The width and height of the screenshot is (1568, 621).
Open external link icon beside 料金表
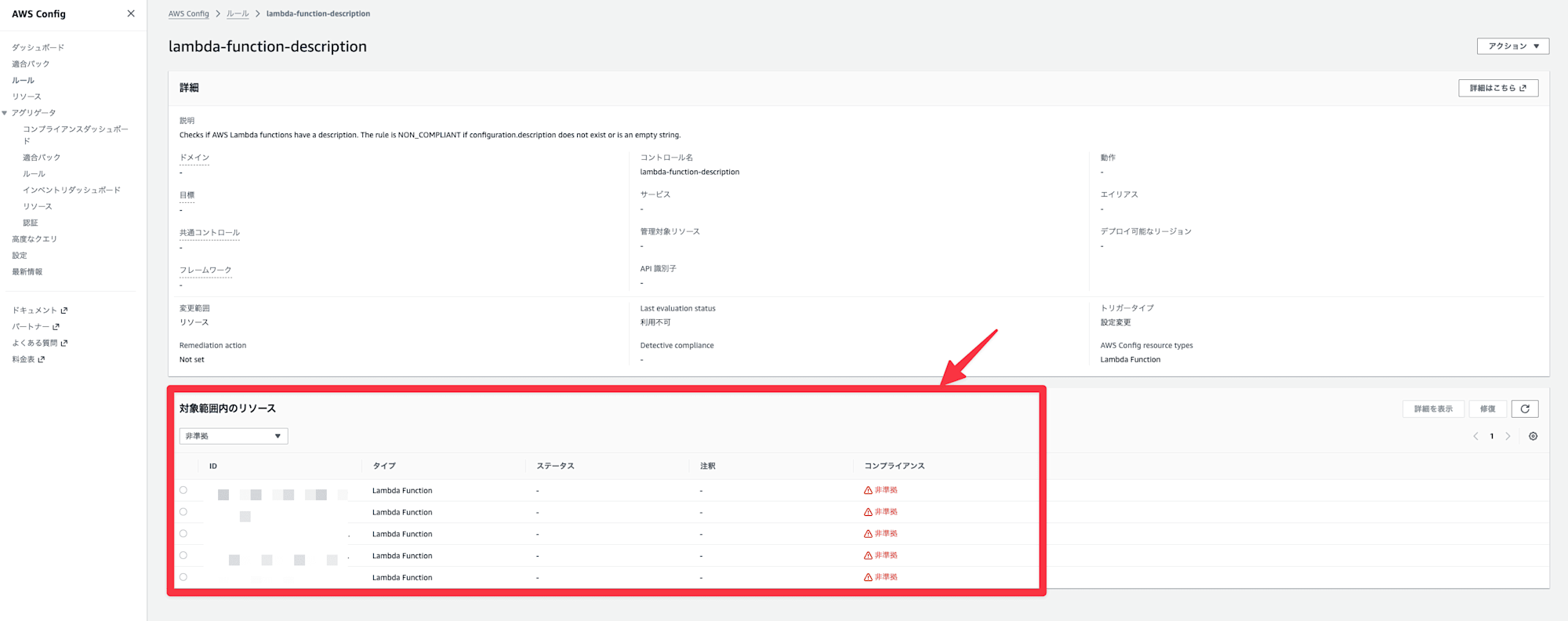tap(42, 360)
